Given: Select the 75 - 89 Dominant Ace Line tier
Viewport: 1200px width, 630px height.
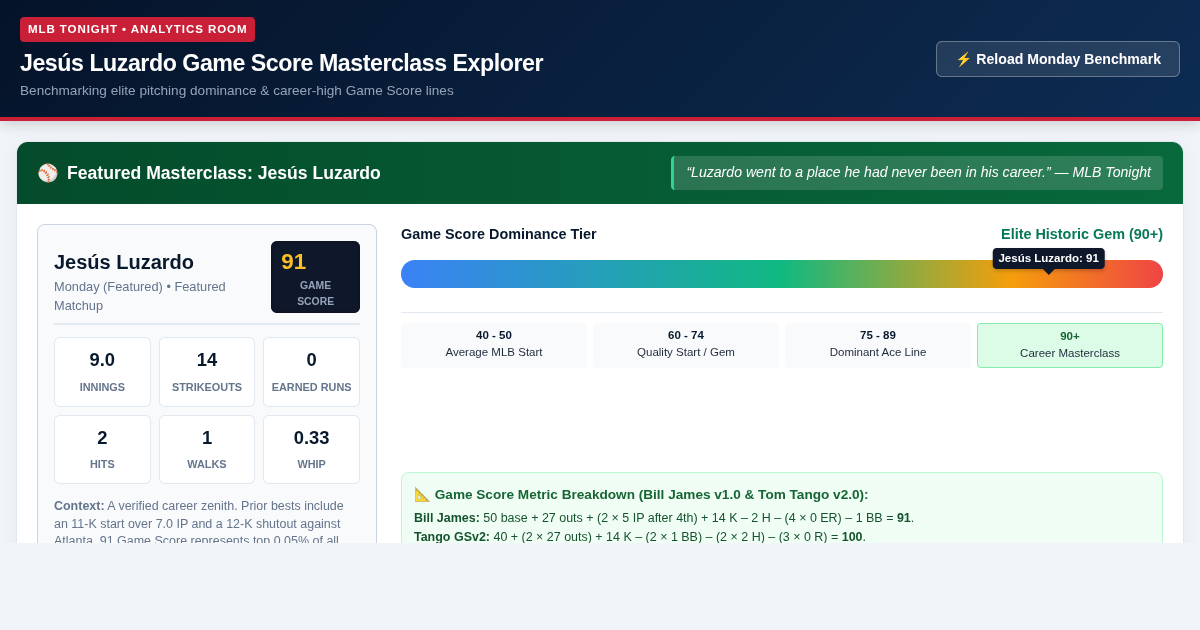Looking at the screenshot, I should click(x=878, y=345).
